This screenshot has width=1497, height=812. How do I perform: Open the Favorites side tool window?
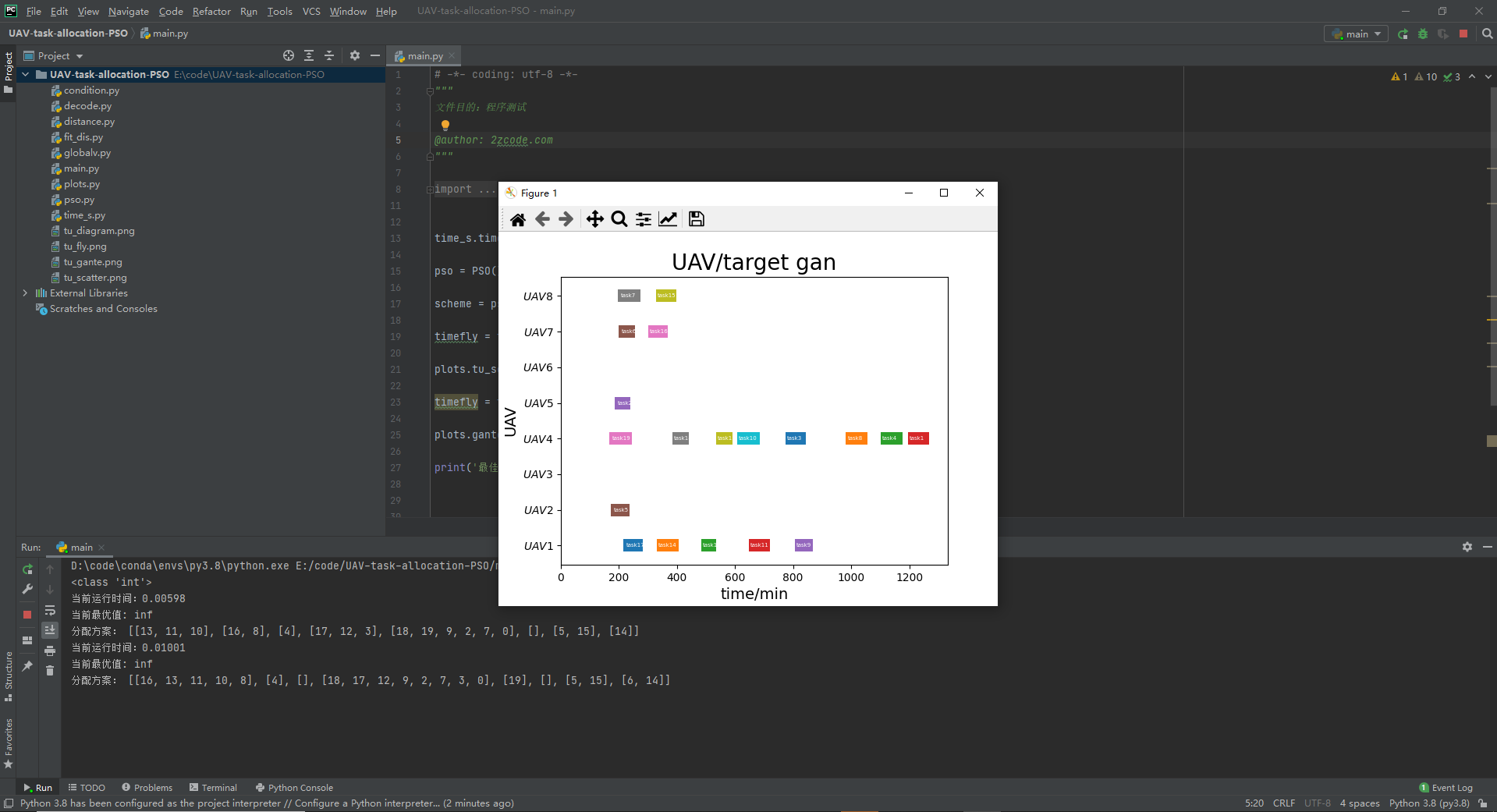click(x=9, y=743)
